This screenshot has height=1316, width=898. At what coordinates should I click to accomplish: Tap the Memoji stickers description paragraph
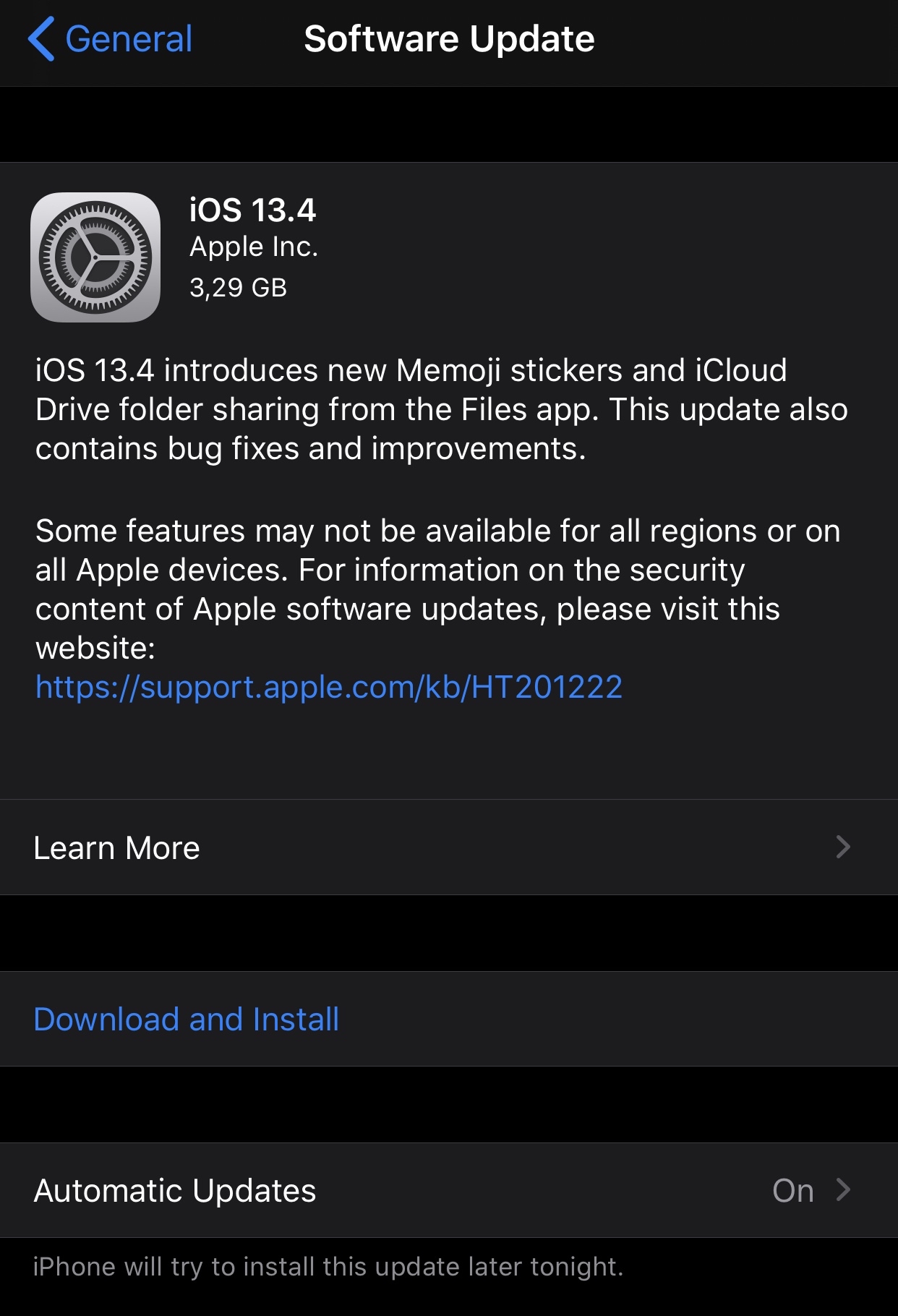[x=442, y=409]
